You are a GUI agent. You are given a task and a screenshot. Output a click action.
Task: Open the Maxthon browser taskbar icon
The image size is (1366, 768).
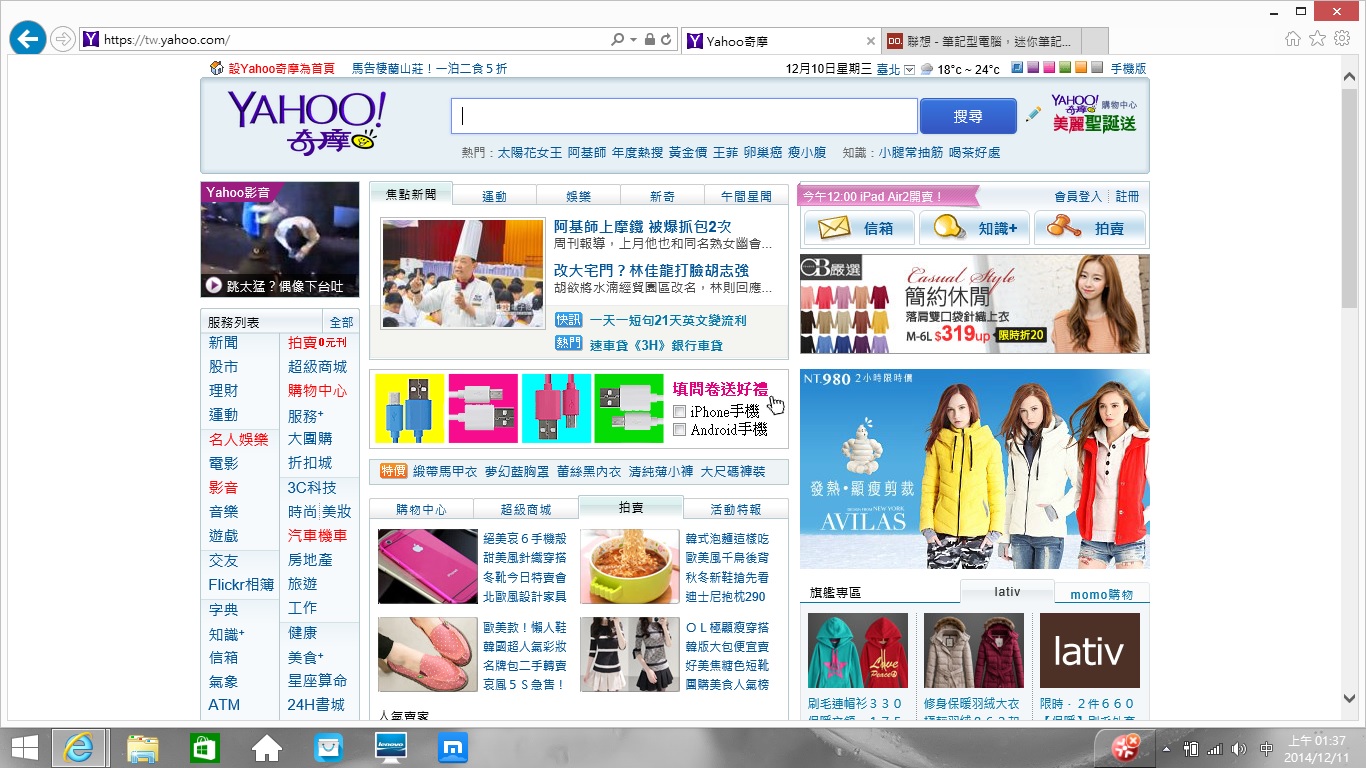tap(453, 747)
